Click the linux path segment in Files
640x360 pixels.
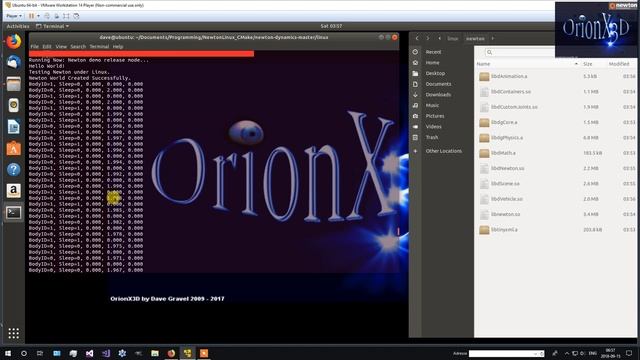(453, 38)
